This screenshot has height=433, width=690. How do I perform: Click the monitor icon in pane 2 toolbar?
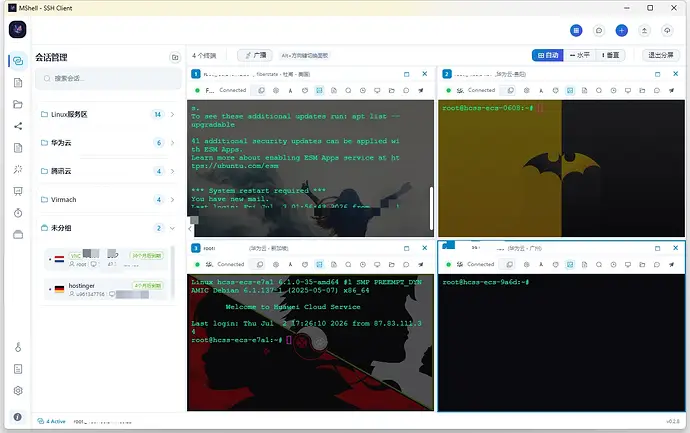point(628,90)
